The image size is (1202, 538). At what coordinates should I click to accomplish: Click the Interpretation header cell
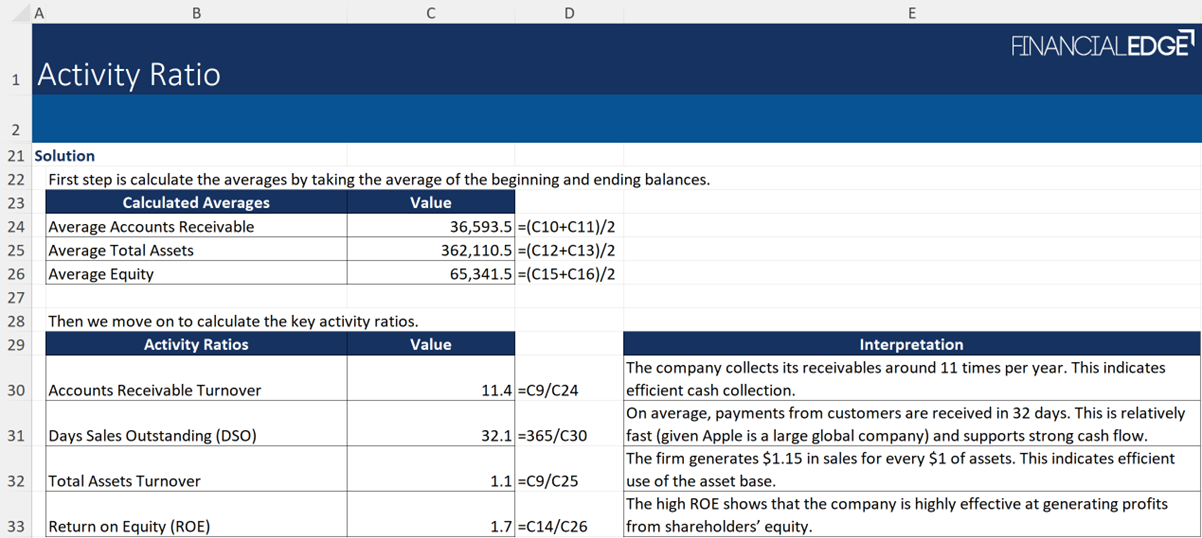pos(911,345)
